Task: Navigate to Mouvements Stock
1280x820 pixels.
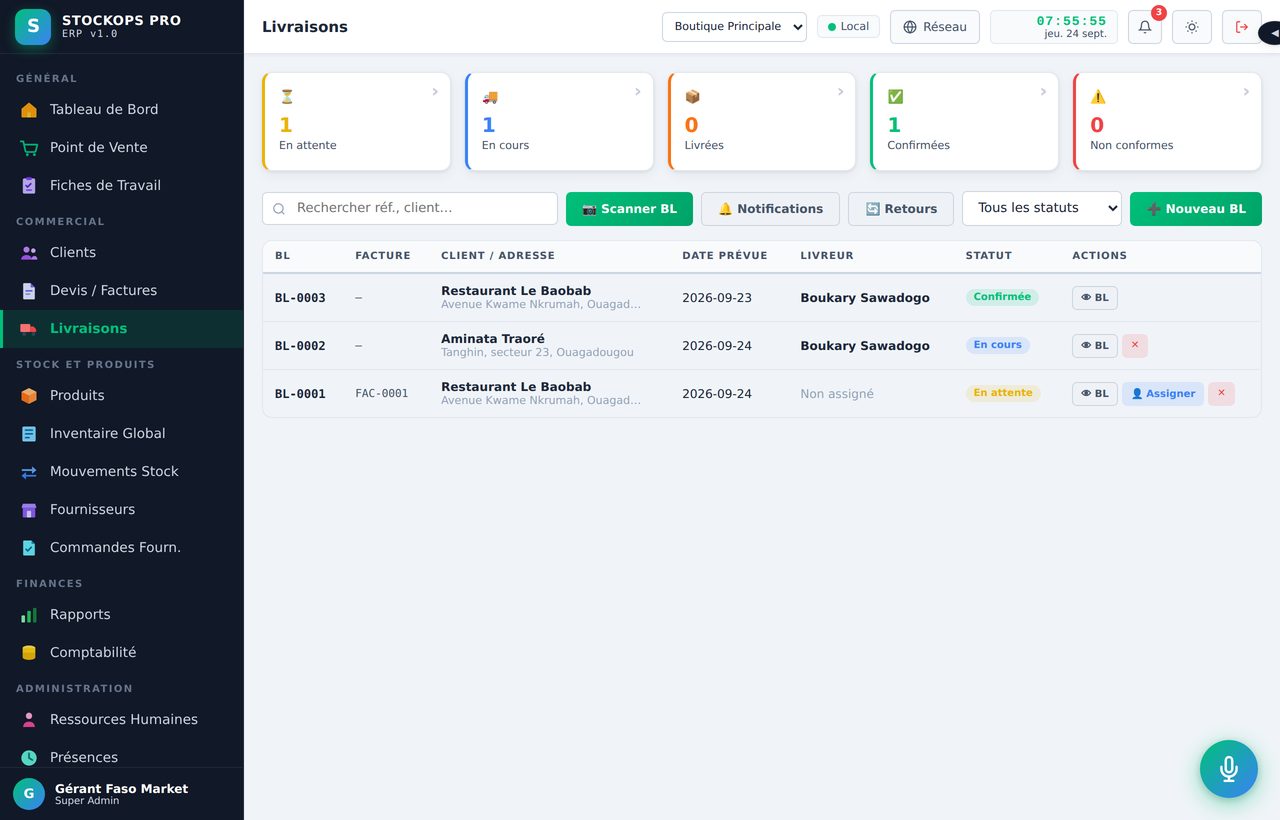Action: pos(122,472)
